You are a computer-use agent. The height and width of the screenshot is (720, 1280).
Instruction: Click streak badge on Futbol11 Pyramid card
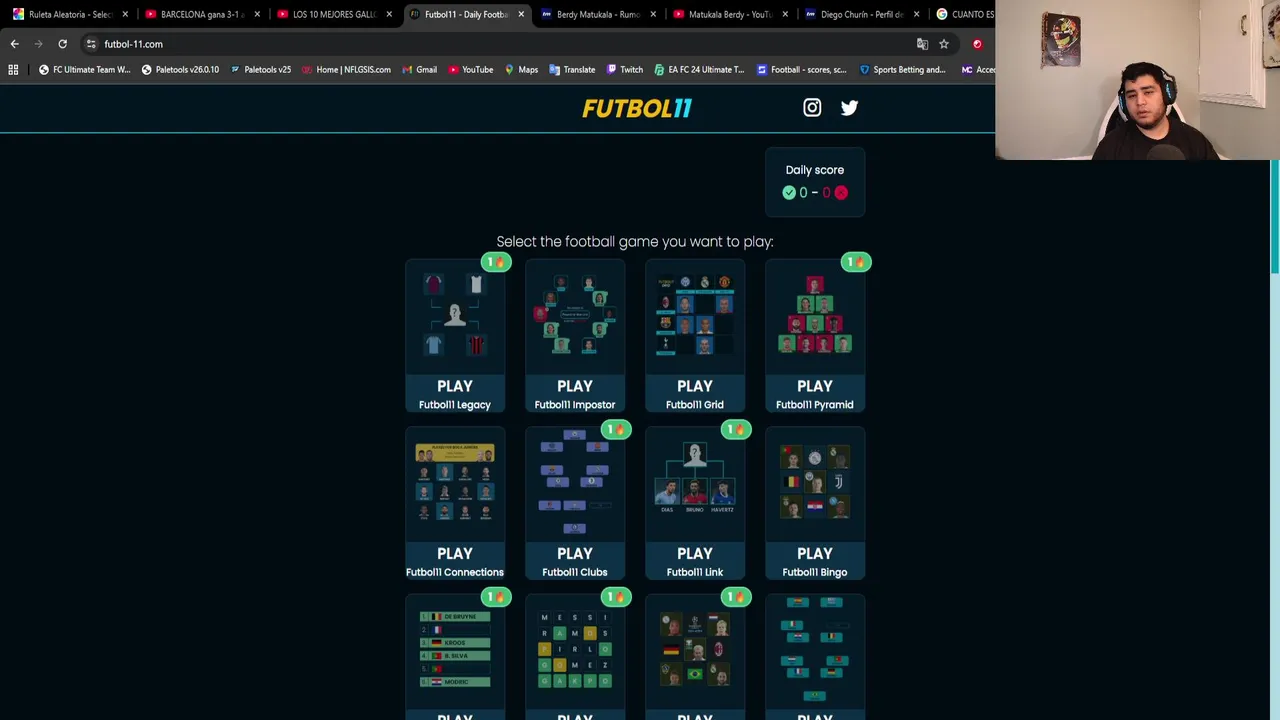856,262
